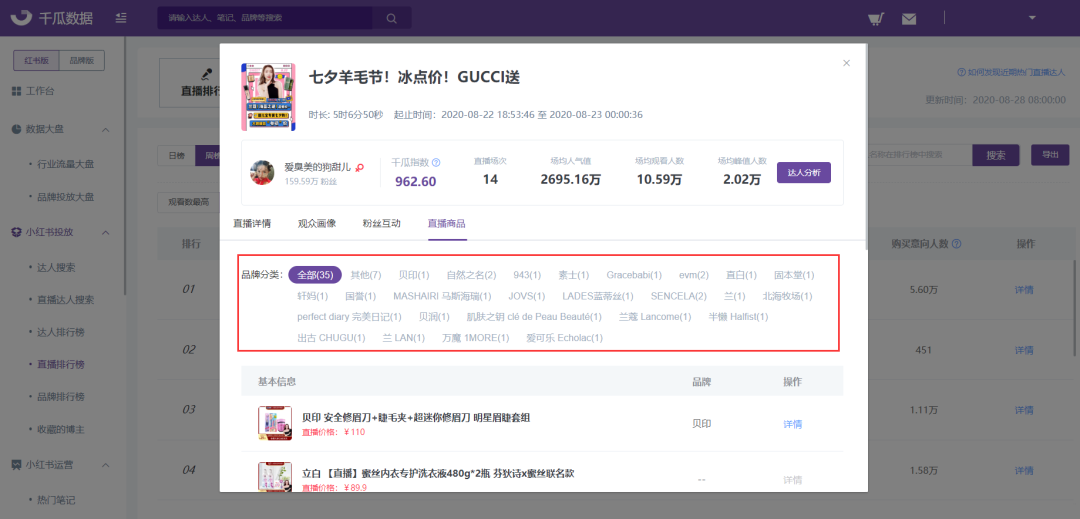The width and height of the screenshot is (1080, 519).
Task: Filter by brand SENCELA(2)
Action: pyautogui.click(x=678, y=297)
